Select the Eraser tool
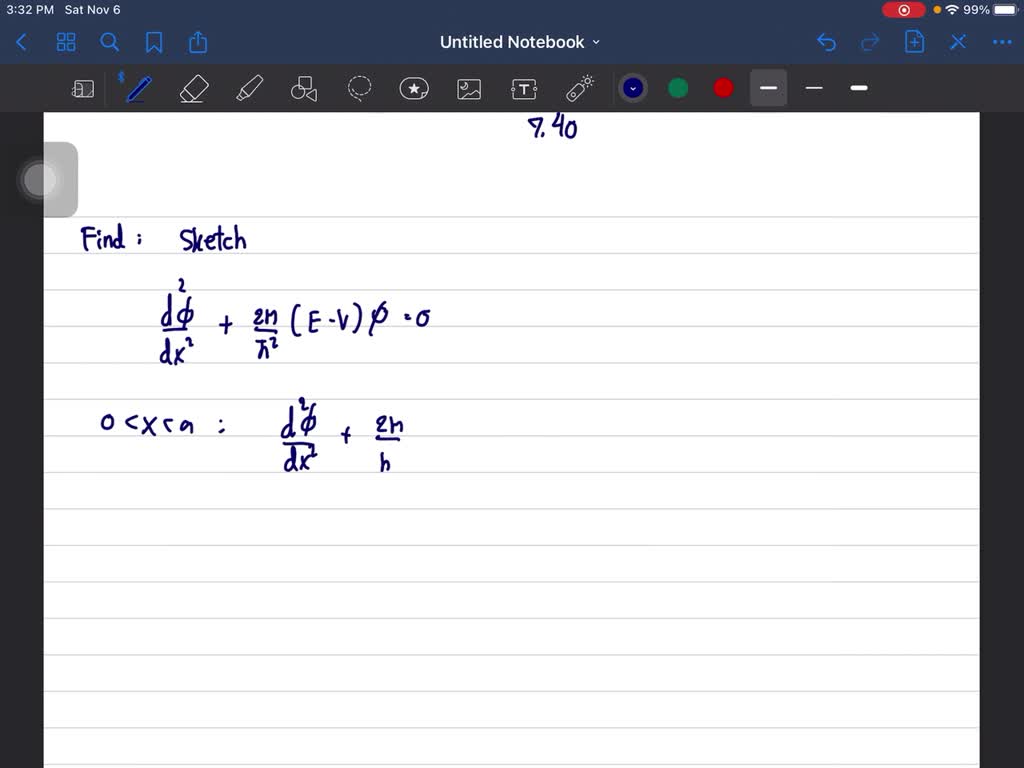This screenshot has height=768, width=1024. [193, 88]
